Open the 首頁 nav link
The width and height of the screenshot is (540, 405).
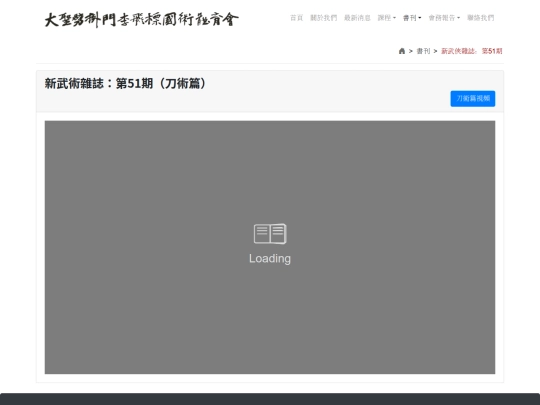297,18
